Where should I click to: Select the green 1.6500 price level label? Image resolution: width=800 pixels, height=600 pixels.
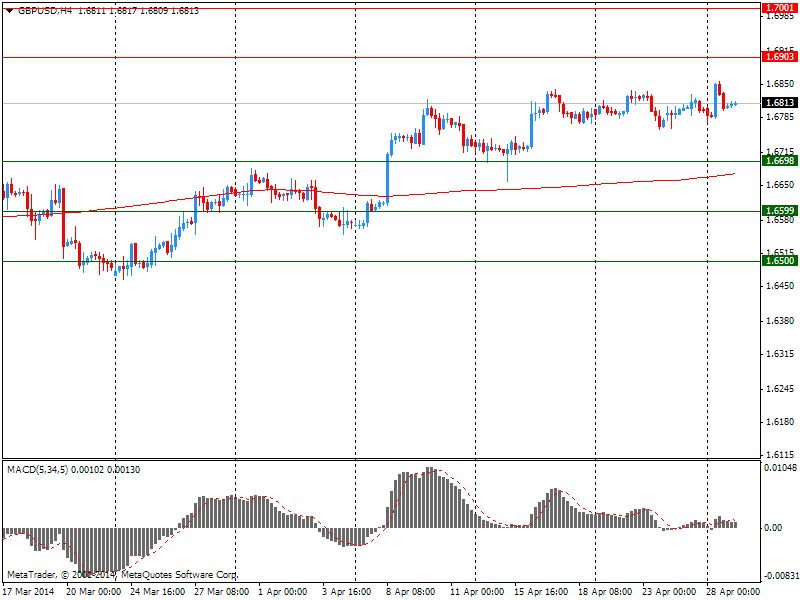pos(779,261)
